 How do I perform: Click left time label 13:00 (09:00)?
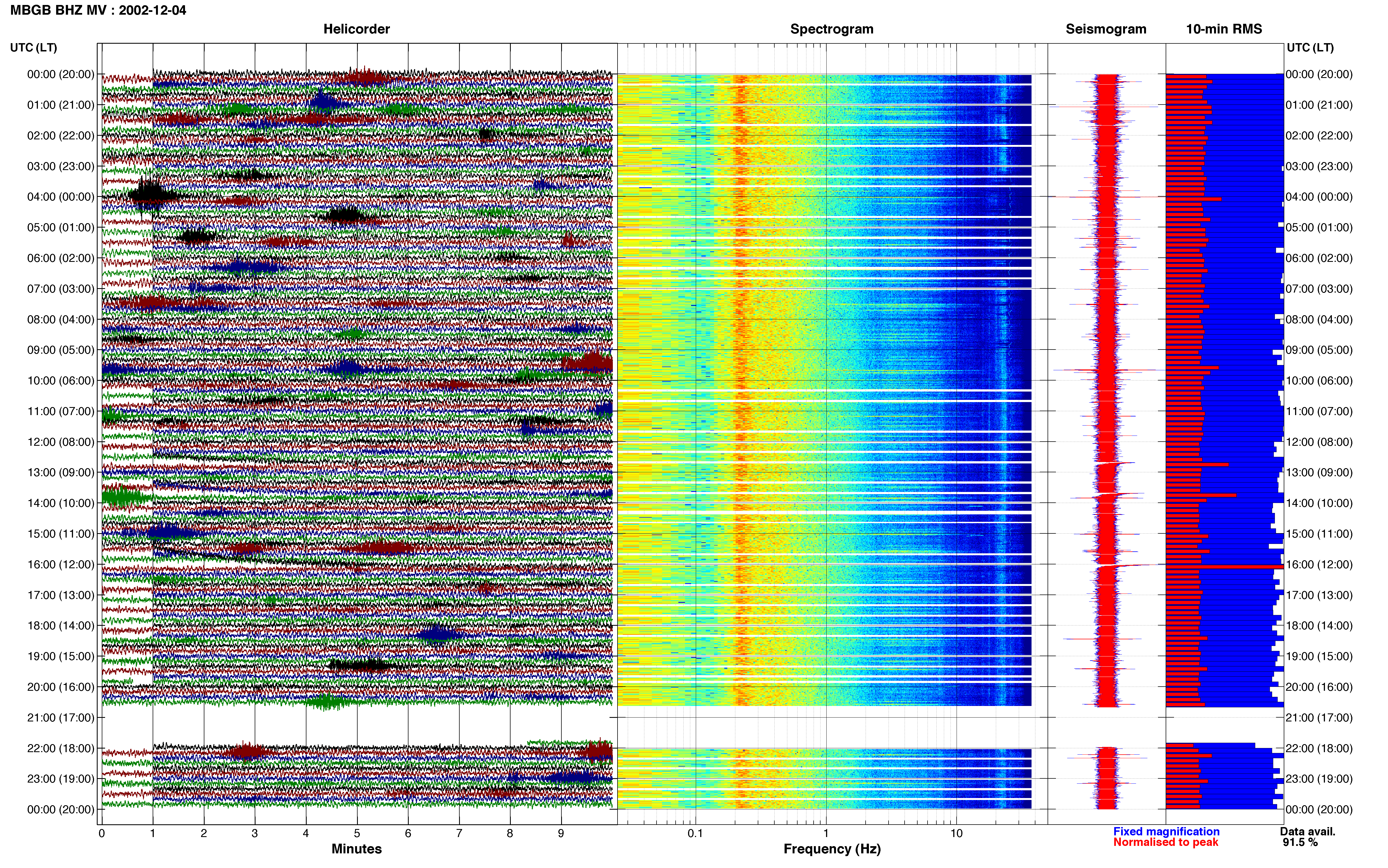pos(61,472)
